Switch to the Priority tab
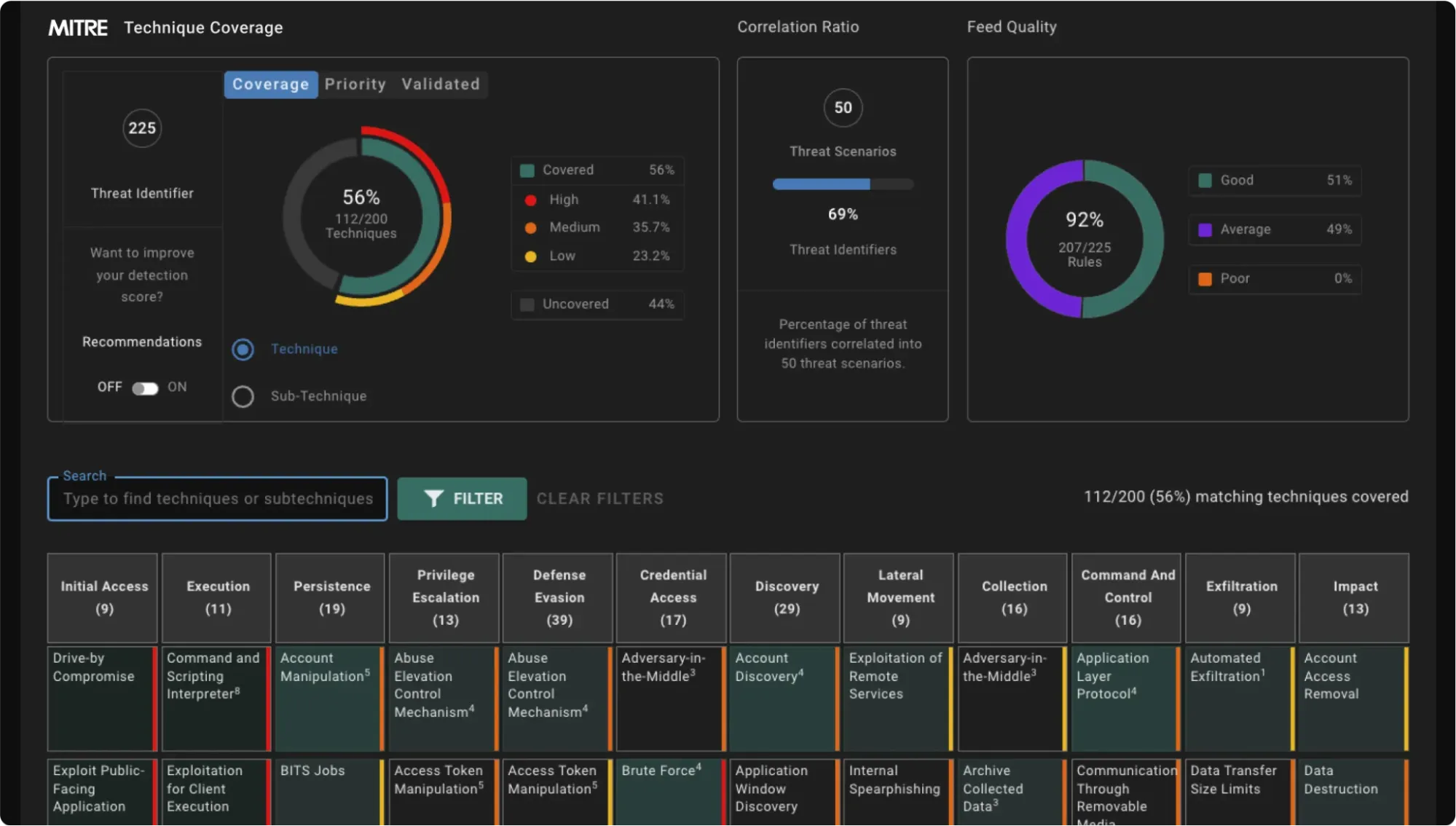 click(x=355, y=84)
